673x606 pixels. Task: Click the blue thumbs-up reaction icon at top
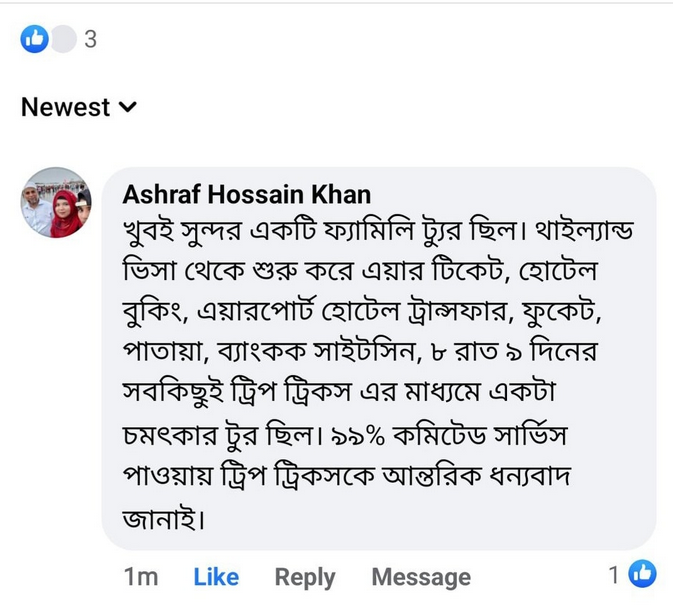(34, 40)
